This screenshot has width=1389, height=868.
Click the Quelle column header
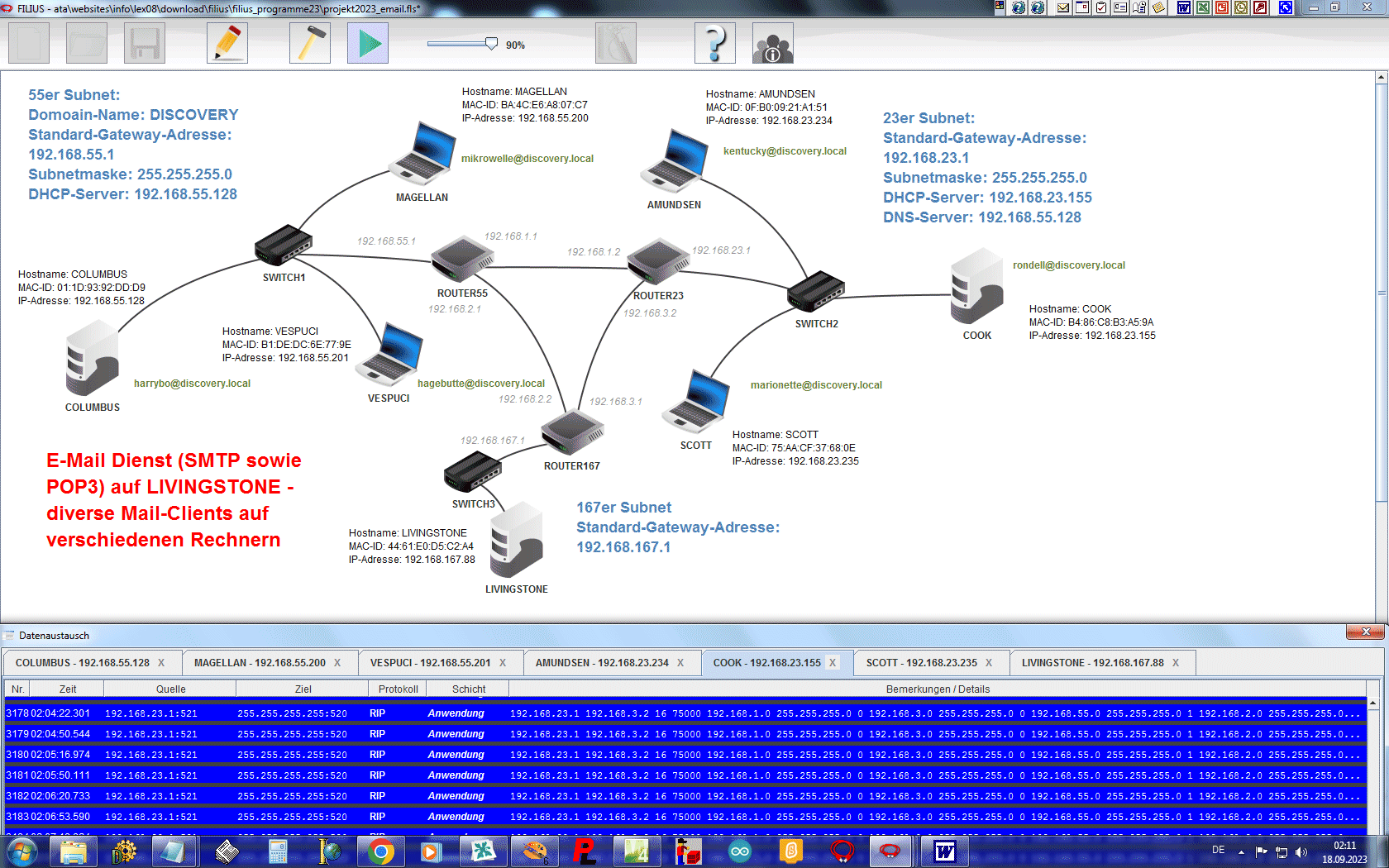pos(170,689)
